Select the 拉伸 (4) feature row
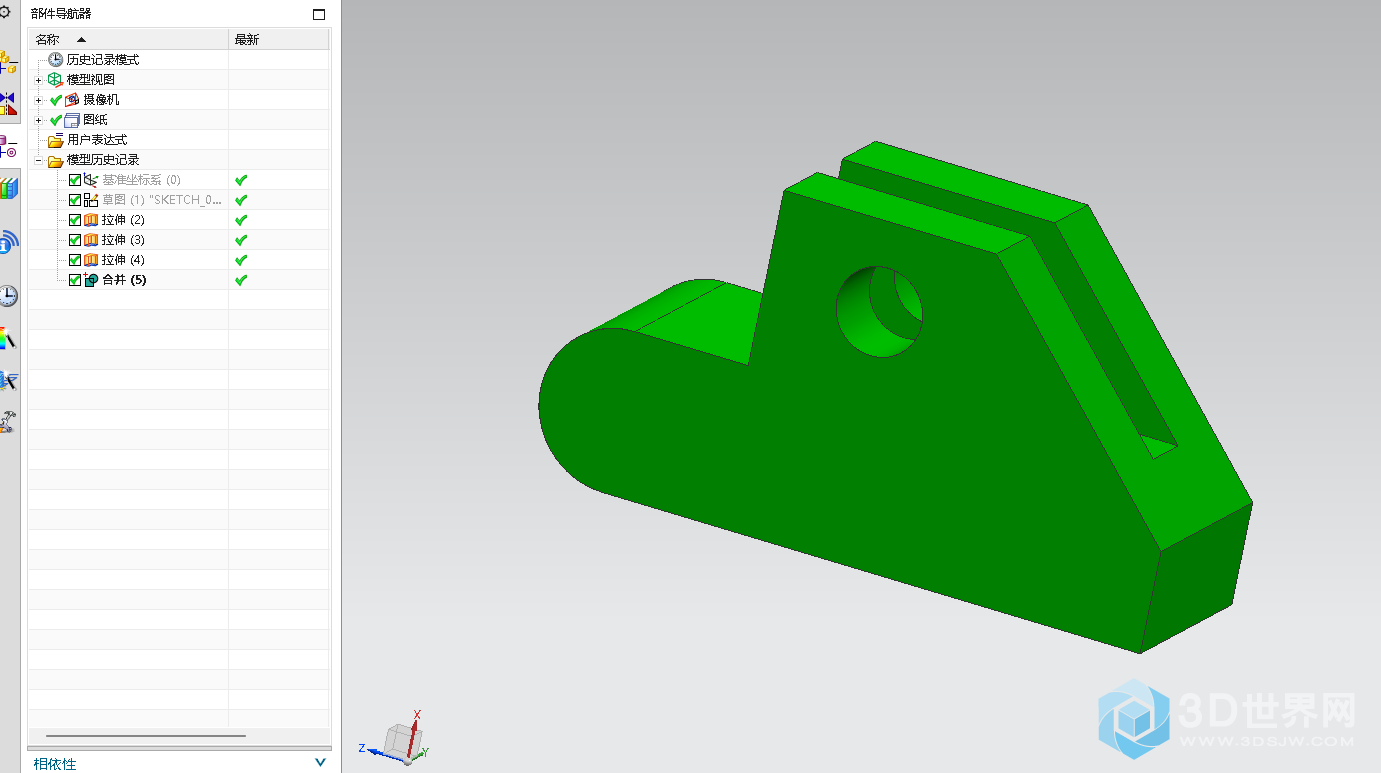This screenshot has height=773, width=1381. [123, 260]
